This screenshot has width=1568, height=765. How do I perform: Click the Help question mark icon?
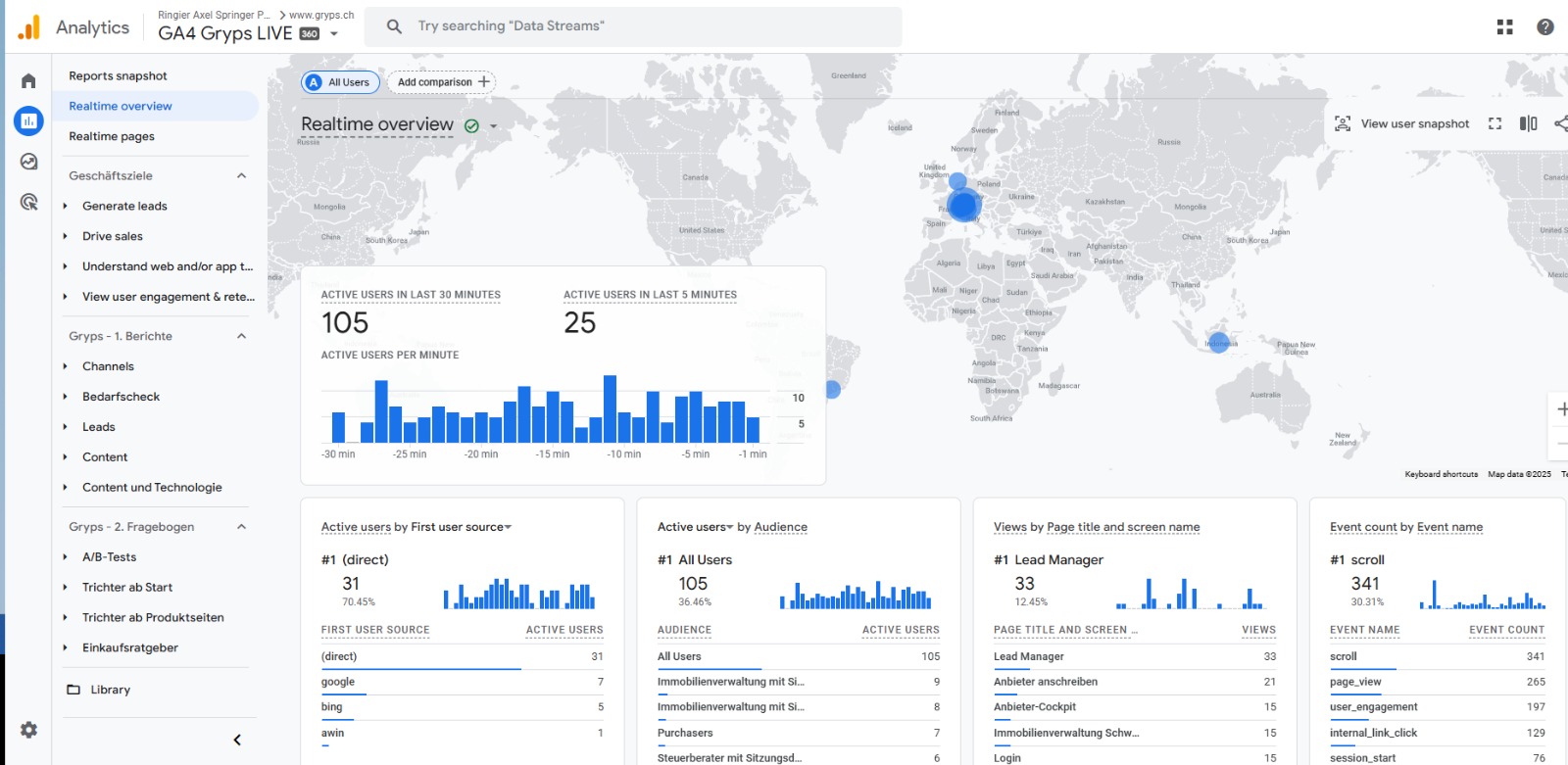tap(1544, 27)
